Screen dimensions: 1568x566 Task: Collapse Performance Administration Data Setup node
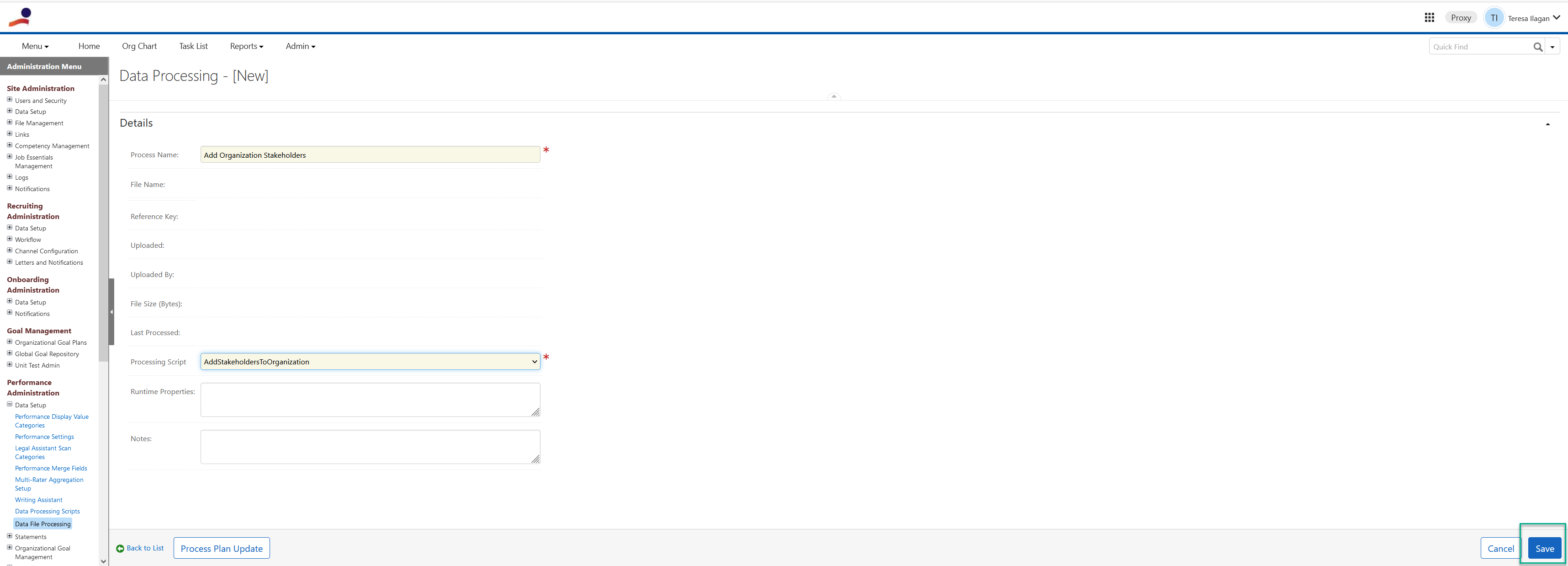click(x=10, y=404)
